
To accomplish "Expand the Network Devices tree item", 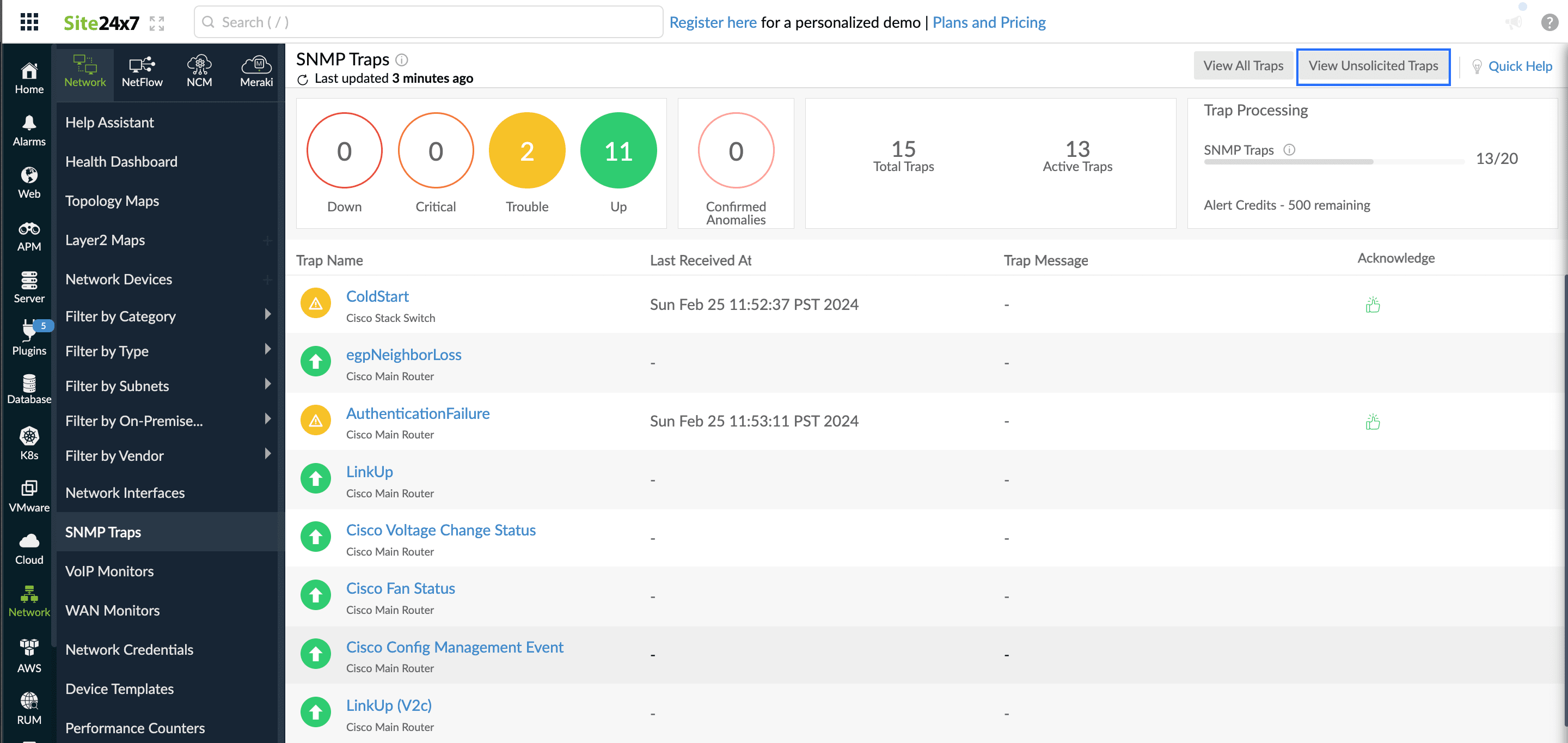I will [x=268, y=279].
